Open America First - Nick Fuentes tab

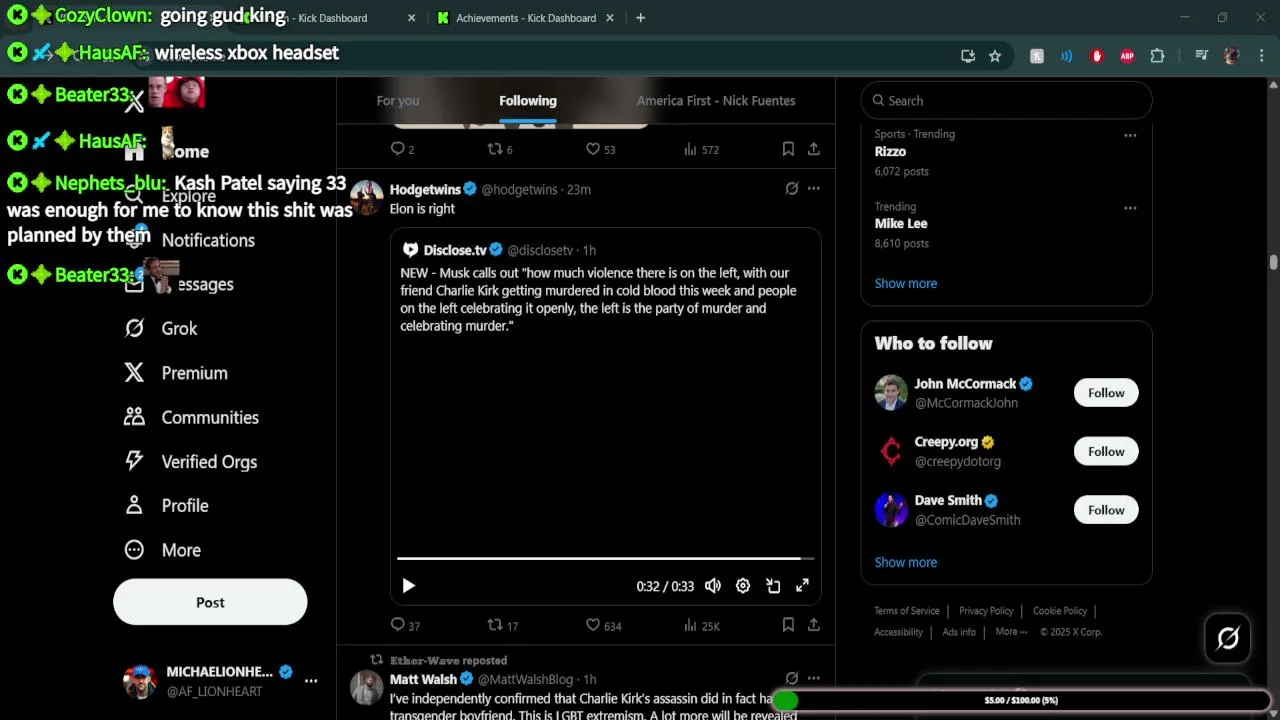tap(716, 100)
